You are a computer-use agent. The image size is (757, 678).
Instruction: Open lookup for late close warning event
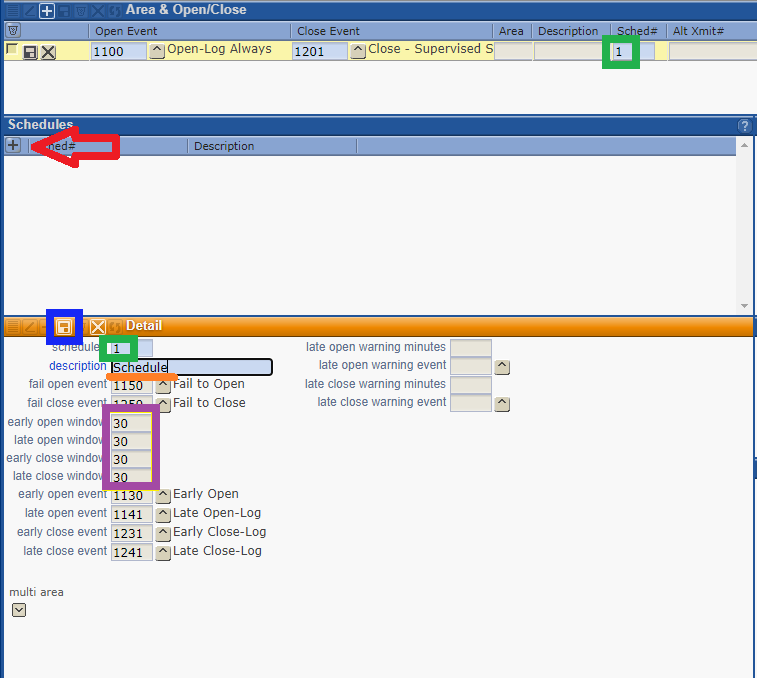pos(502,404)
